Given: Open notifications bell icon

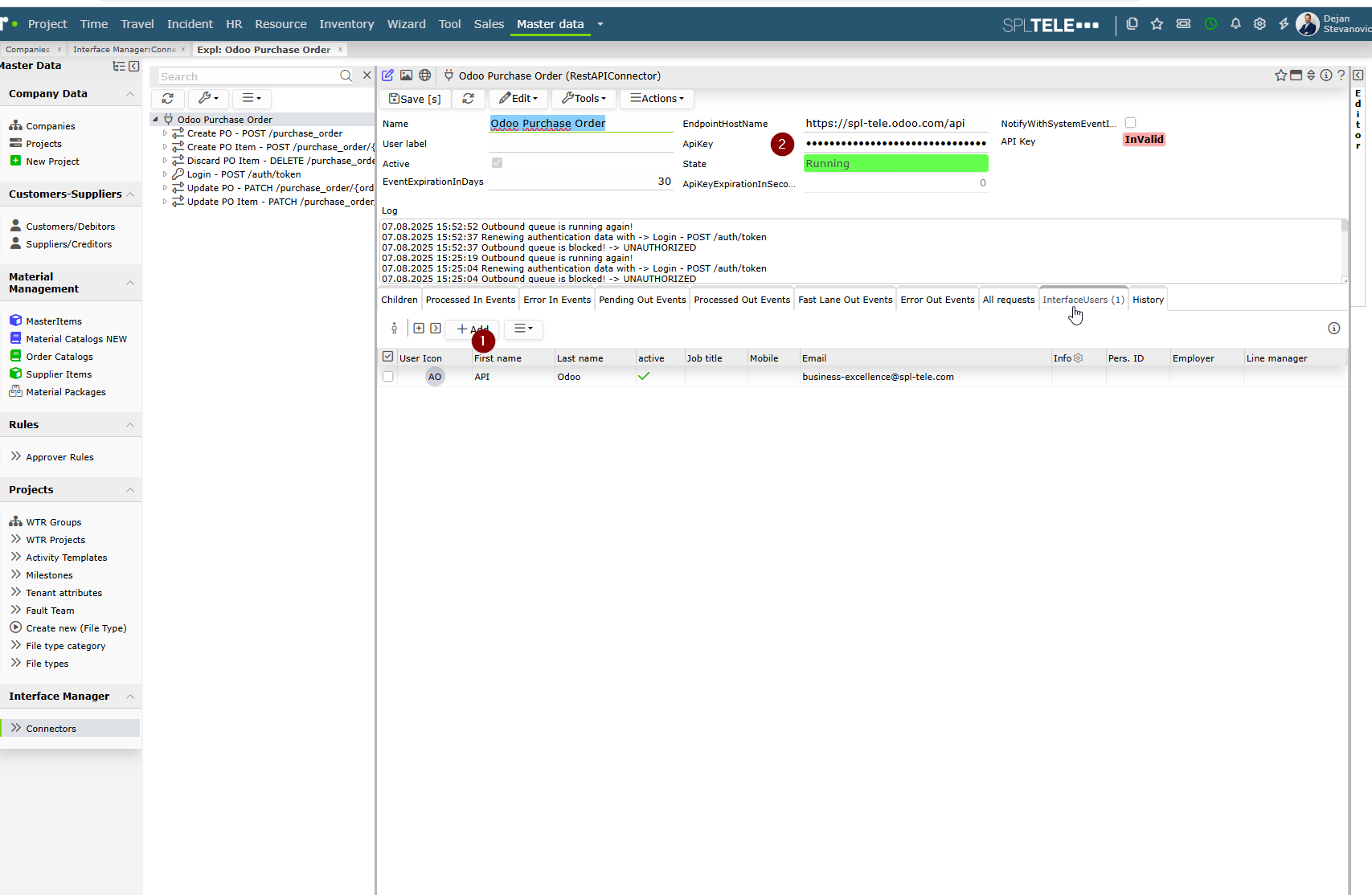Looking at the screenshot, I should pyautogui.click(x=1235, y=24).
